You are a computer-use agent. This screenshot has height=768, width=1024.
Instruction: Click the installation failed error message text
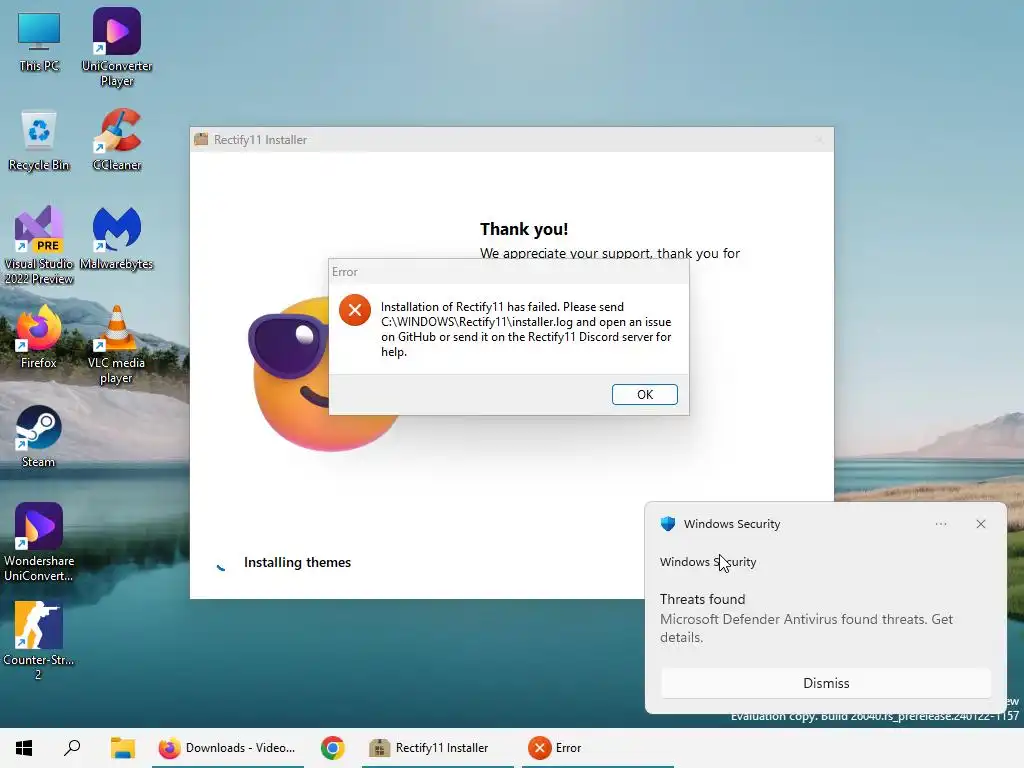[x=526, y=329]
